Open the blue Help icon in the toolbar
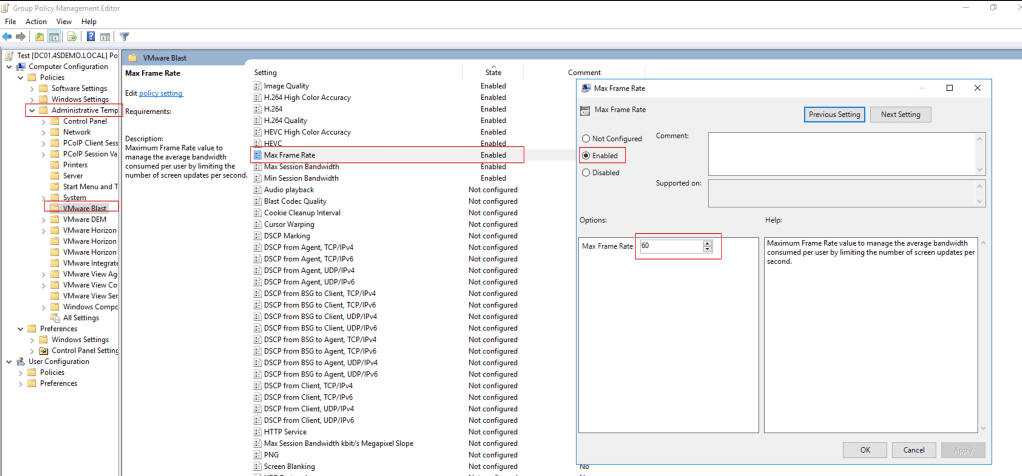Image resolution: width=1022 pixels, height=476 pixels. (90, 37)
